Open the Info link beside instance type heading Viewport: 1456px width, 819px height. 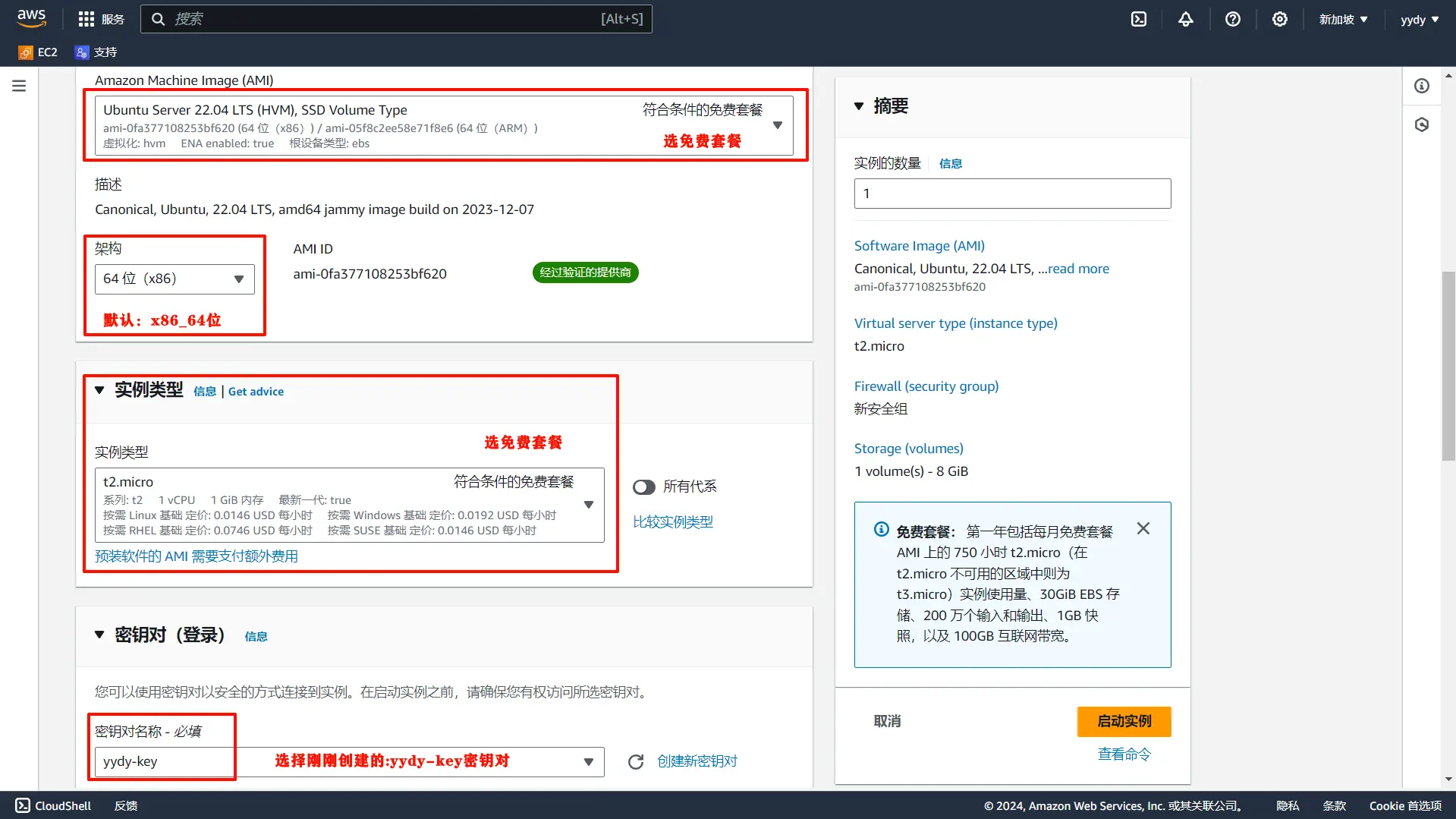(x=205, y=392)
